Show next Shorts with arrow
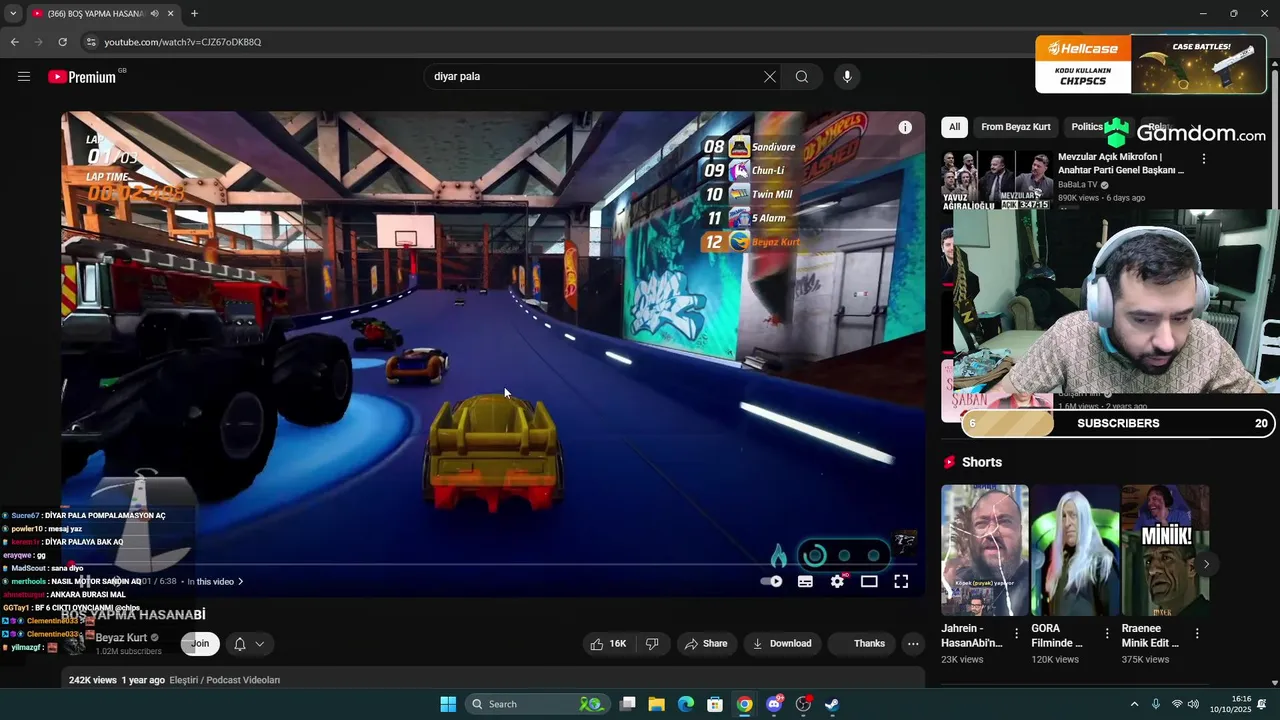This screenshot has width=1280, height=720. 1206,564
